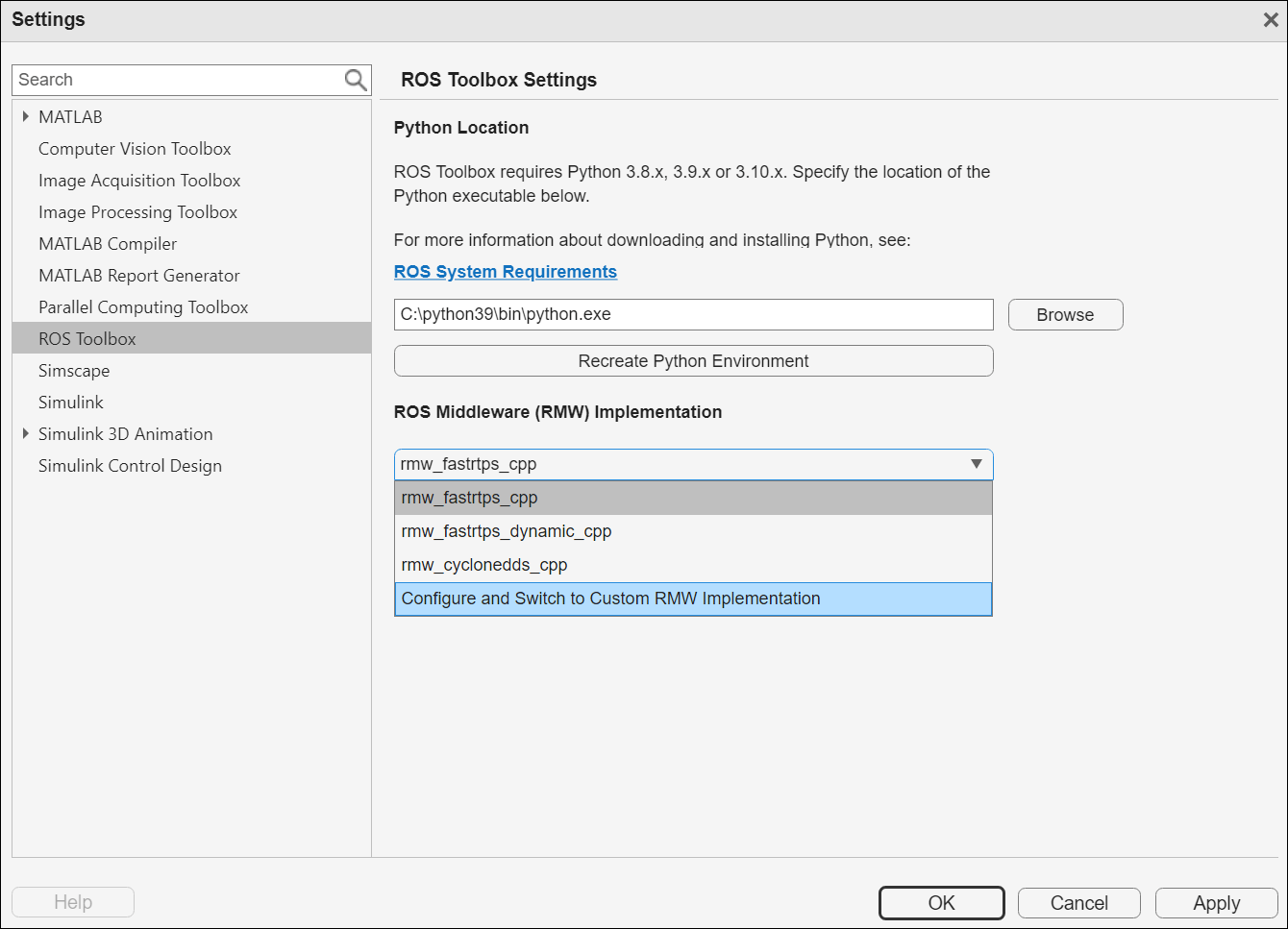Open the ROS System Requirements link
Screen dimensions: 1288x929
tap(506, 272)
